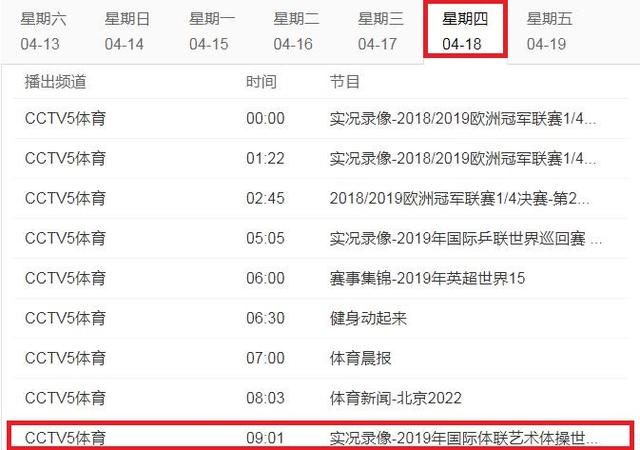This screenshot has height=450, width=640.
Task: Show the 星期三 04-17 schedule
Action: [380, 31]
